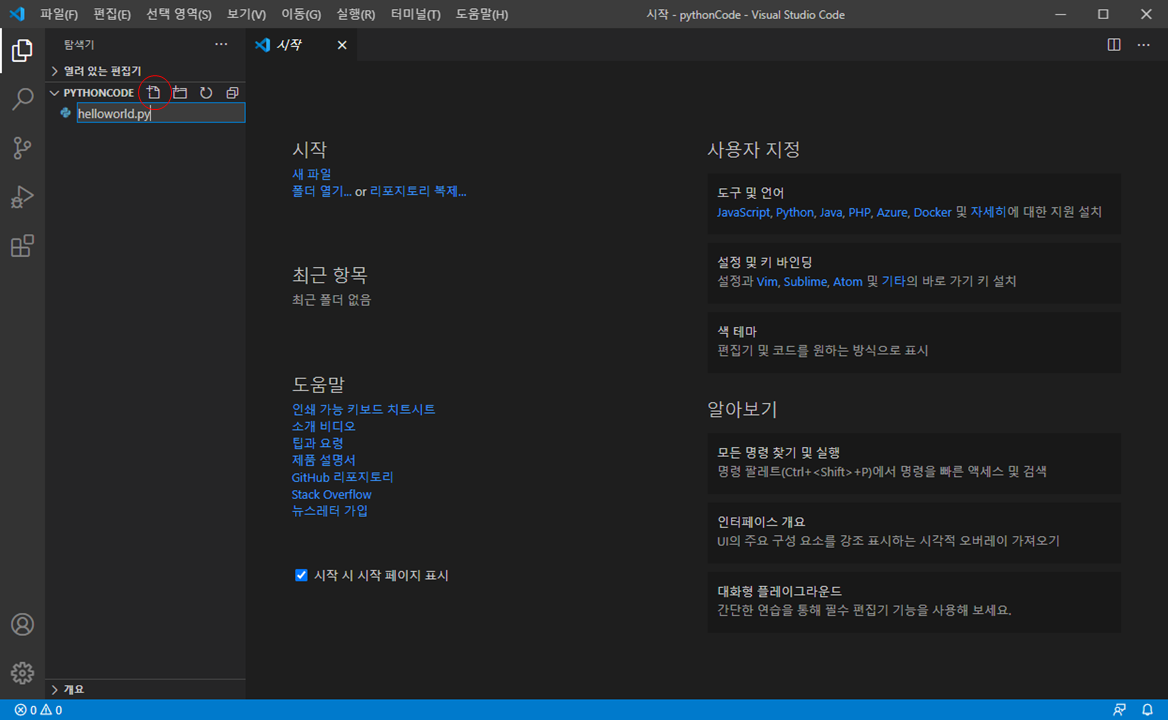Open the 선택 영역(S) menu
The height and width of the screenshot is (720, 1168).
pyautogui.click(x=179, y=14)
